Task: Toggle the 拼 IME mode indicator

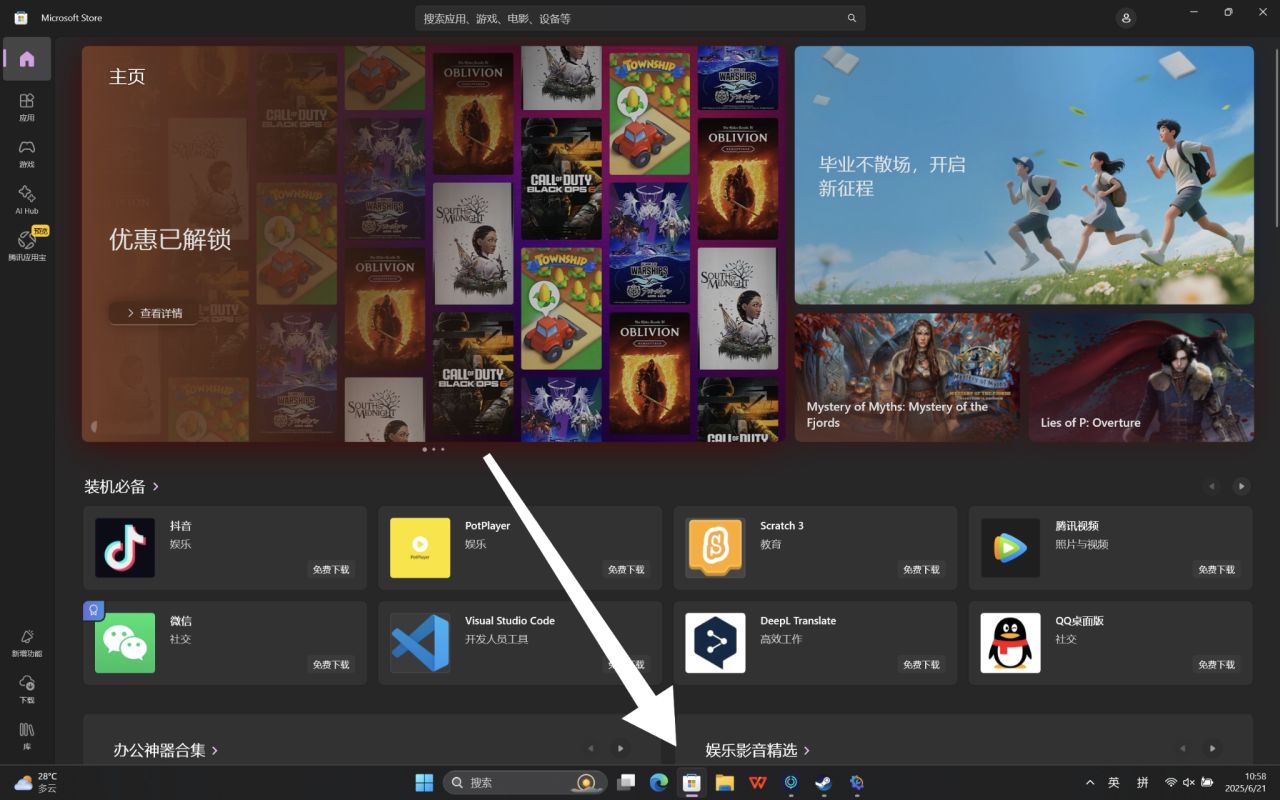Action: (x=1143, y=782)
